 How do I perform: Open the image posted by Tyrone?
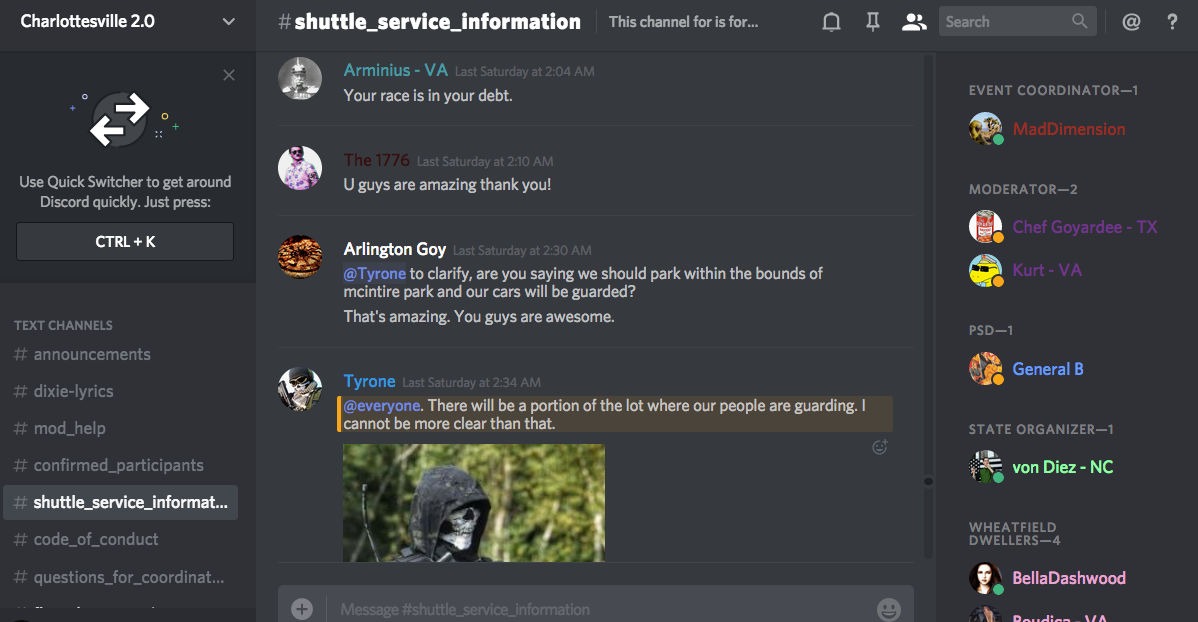tap(474, 502)
